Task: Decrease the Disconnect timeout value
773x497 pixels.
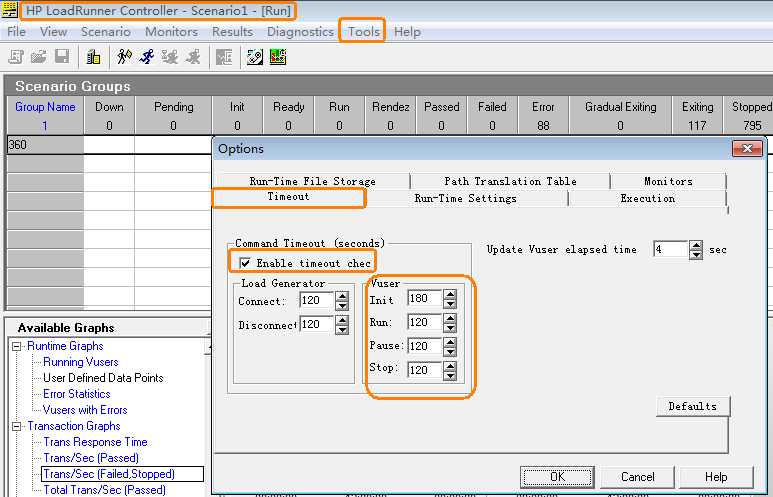Action: 342,329
